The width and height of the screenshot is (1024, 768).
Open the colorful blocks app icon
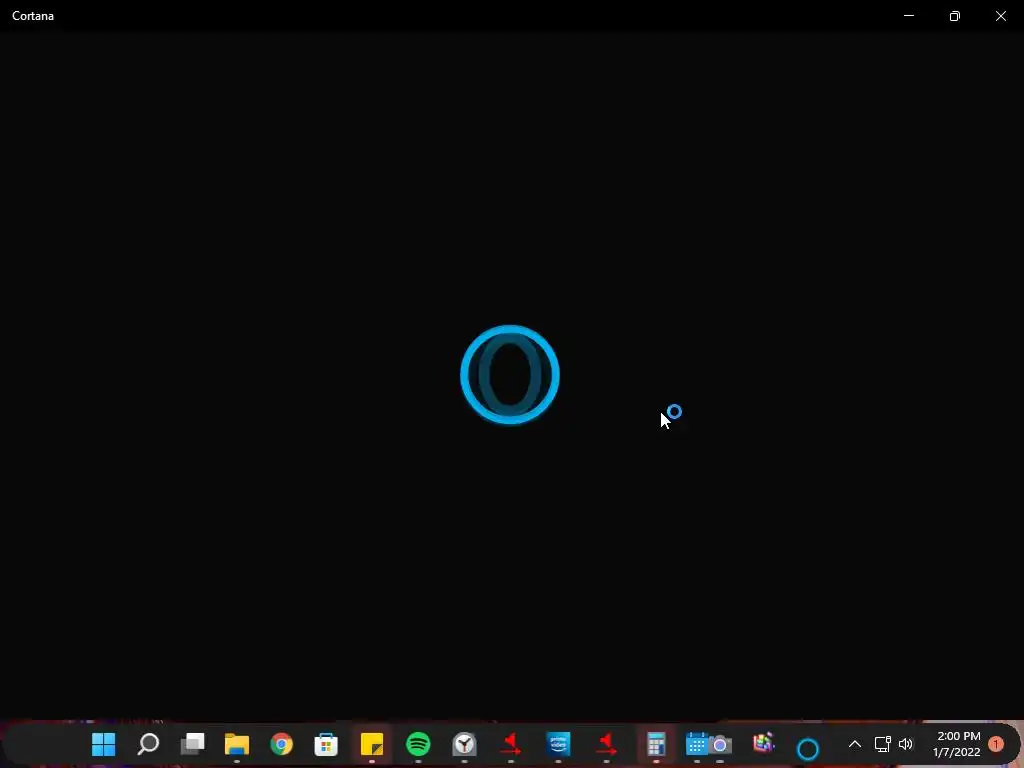763,743
